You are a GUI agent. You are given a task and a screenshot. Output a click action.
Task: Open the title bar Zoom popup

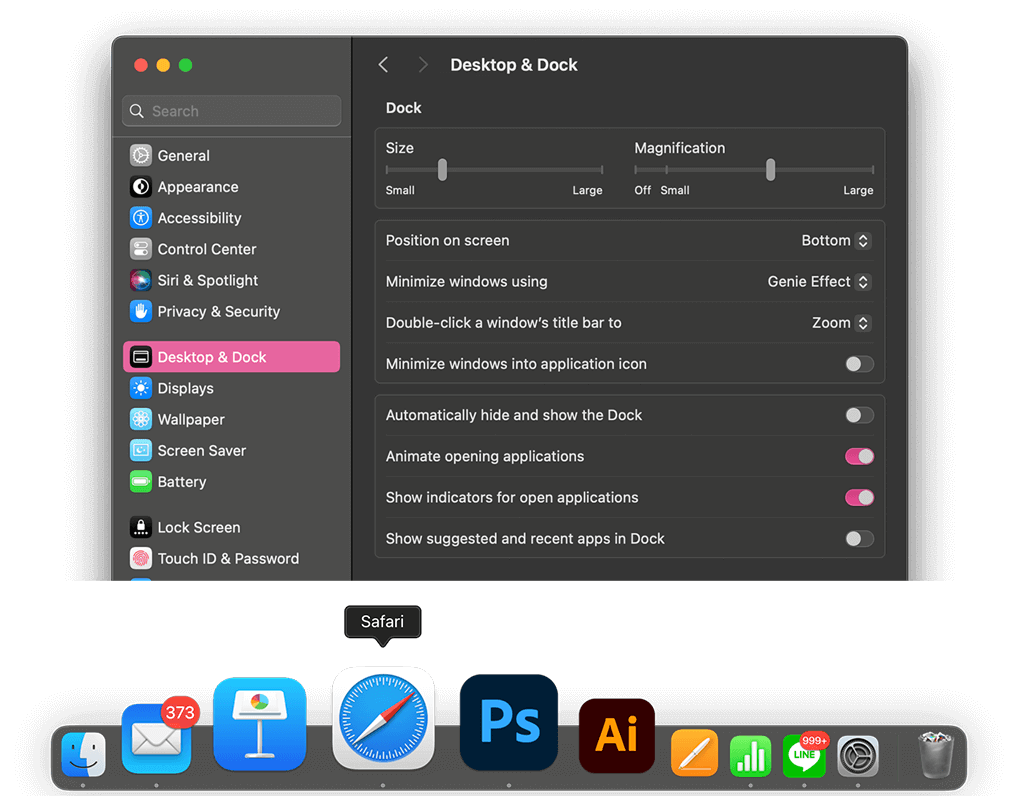pyautogui.click(x=841, y=323)
